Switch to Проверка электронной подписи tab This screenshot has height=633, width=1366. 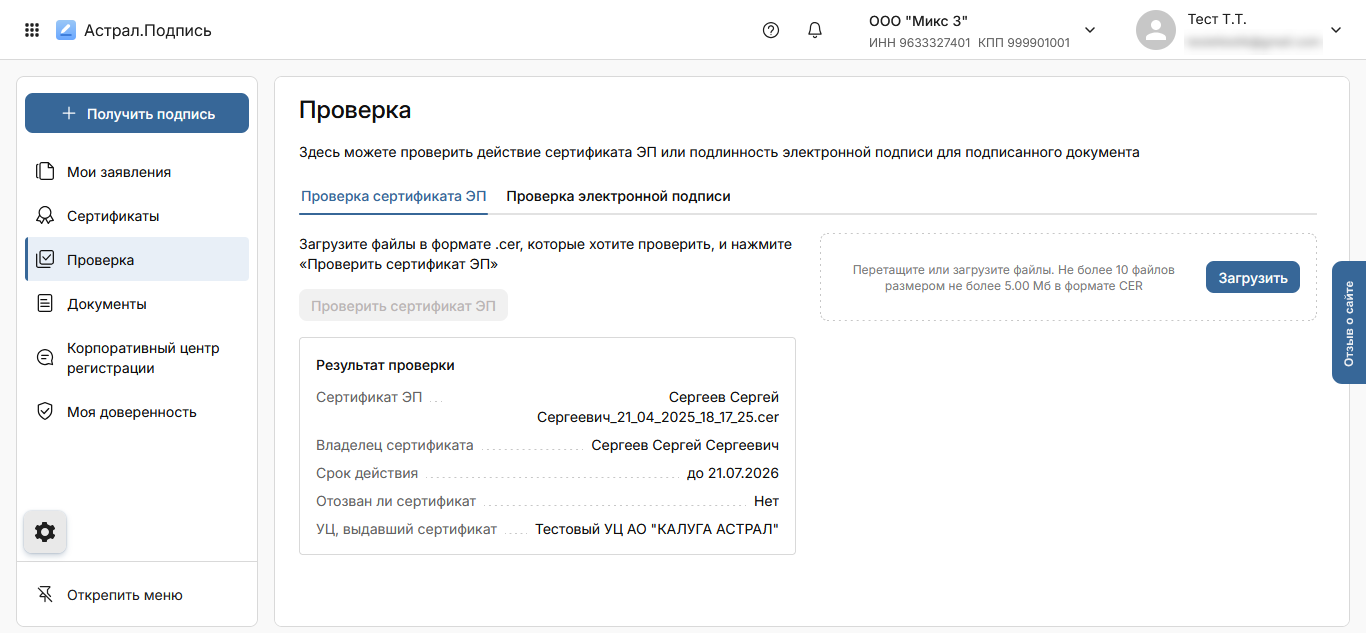pyautogui.click(x=618, y=197)
